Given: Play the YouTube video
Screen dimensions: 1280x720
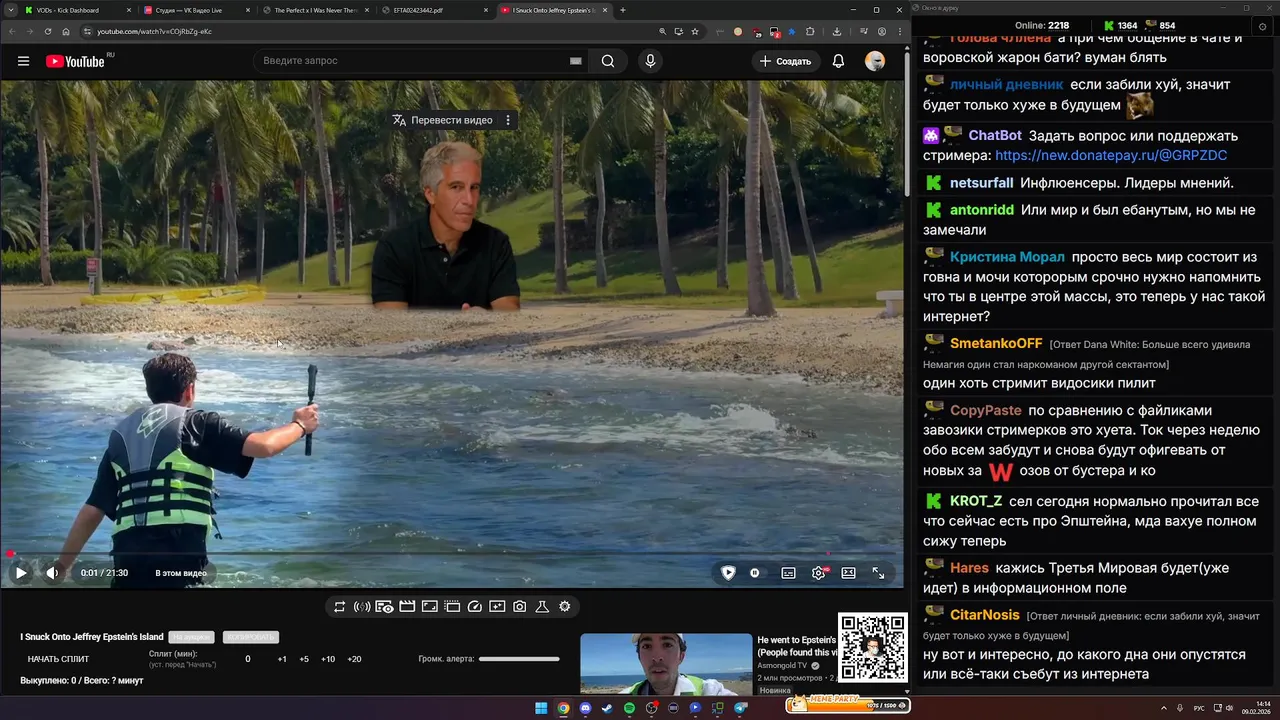Looking at the screenshot, I should (20, 573).
